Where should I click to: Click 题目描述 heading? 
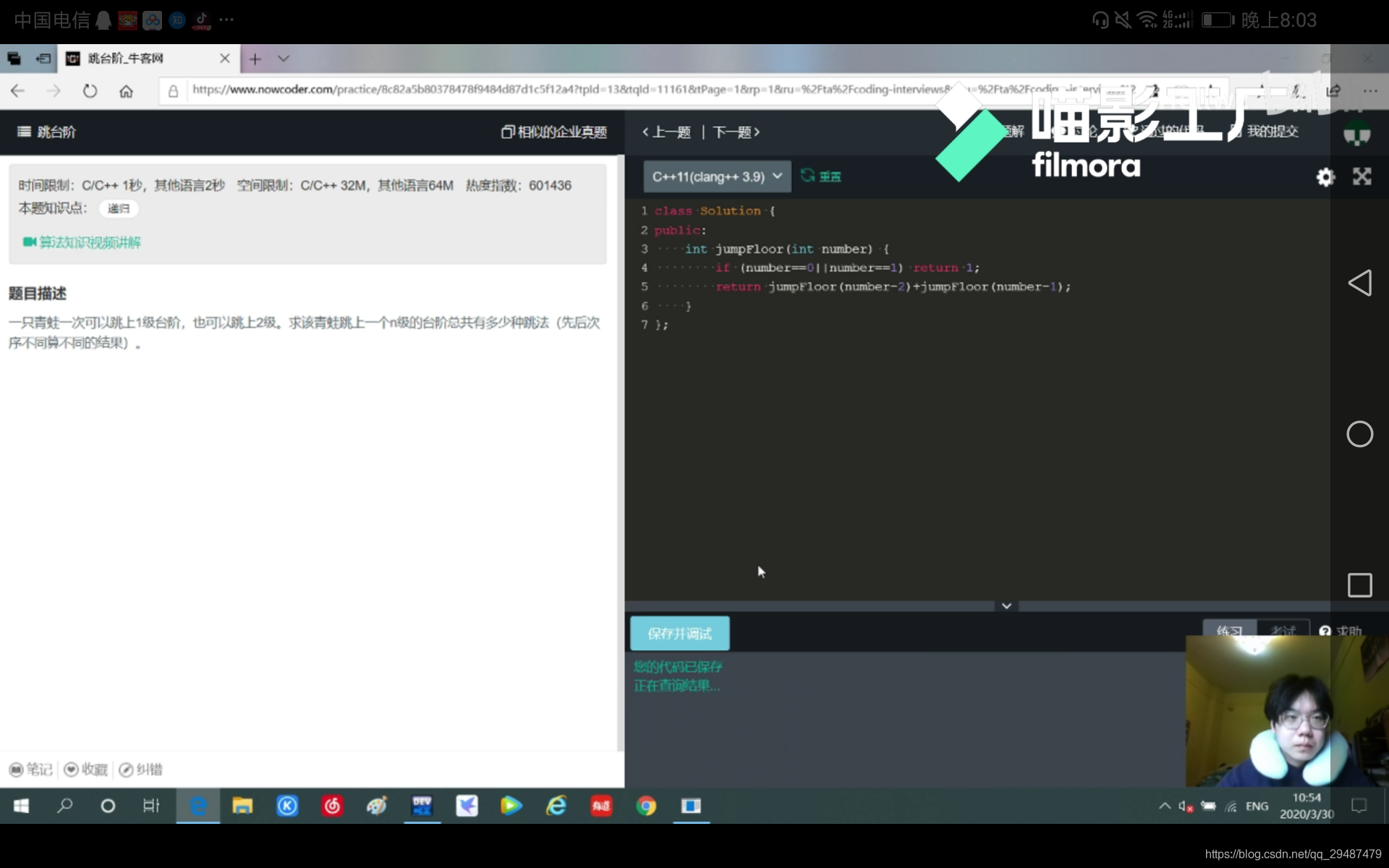click(x=38, y=294)
